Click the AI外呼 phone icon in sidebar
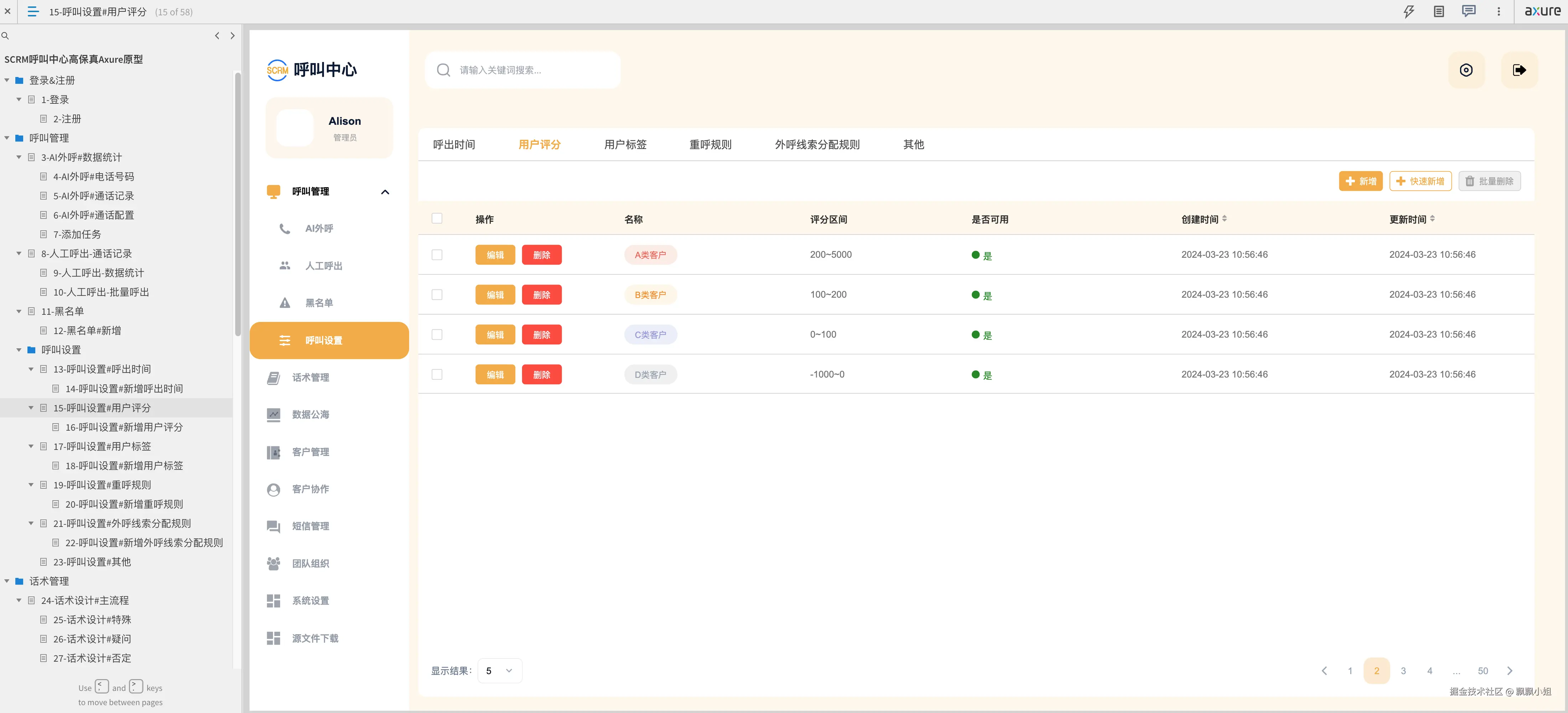The height and width of the screenshot is (713, 1568). click(x=284, y=228)
